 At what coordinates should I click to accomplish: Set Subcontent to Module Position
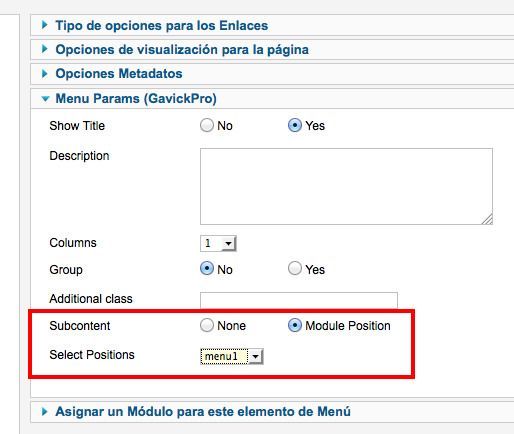295,325
